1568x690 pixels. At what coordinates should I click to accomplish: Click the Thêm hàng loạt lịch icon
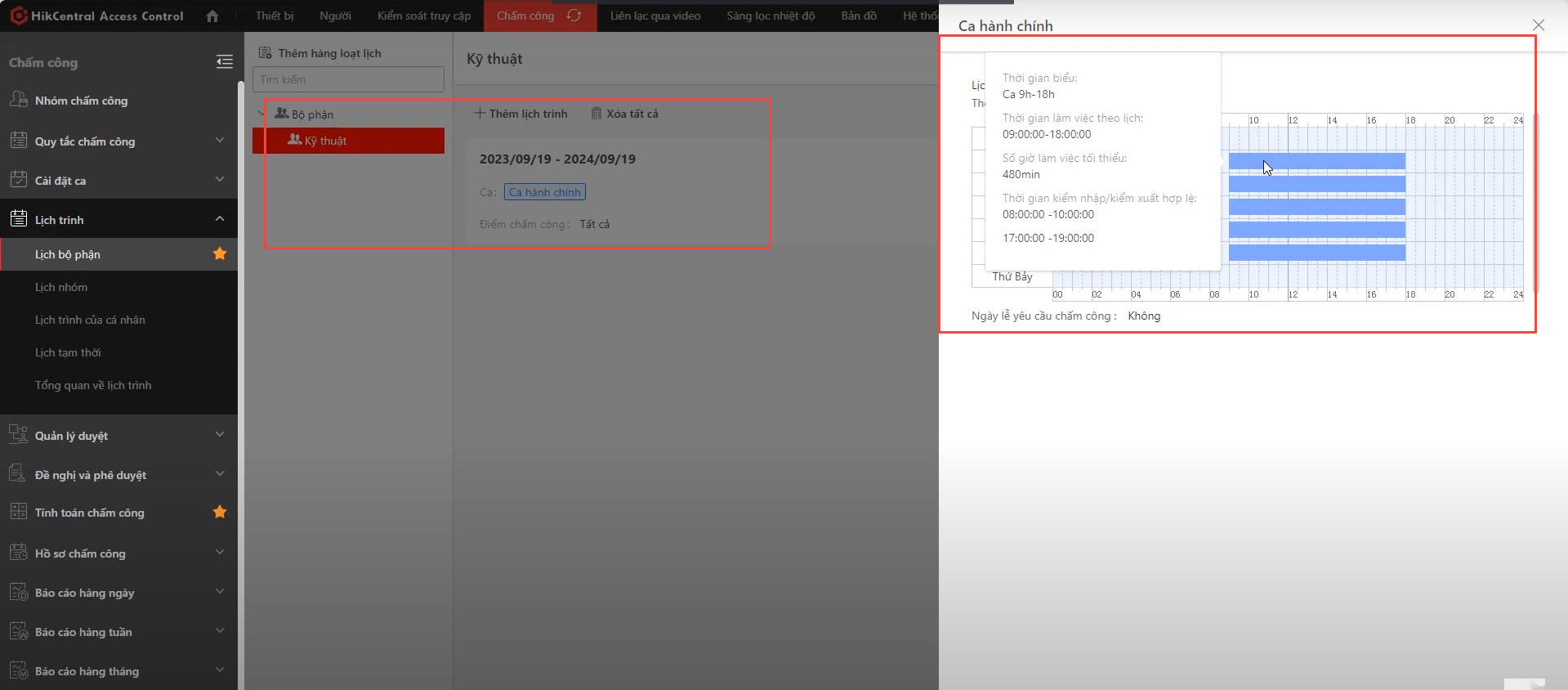(x=265, y=53)
